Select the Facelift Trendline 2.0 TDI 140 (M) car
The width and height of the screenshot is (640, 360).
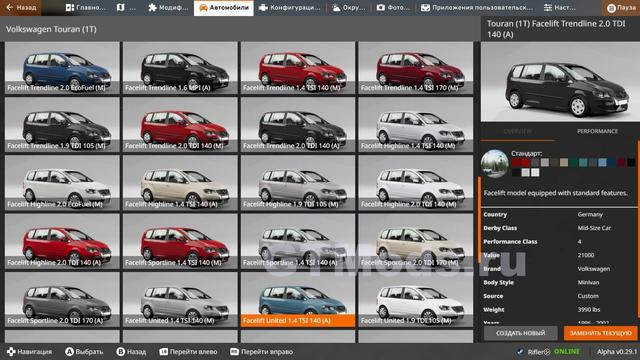coord(180,125)
